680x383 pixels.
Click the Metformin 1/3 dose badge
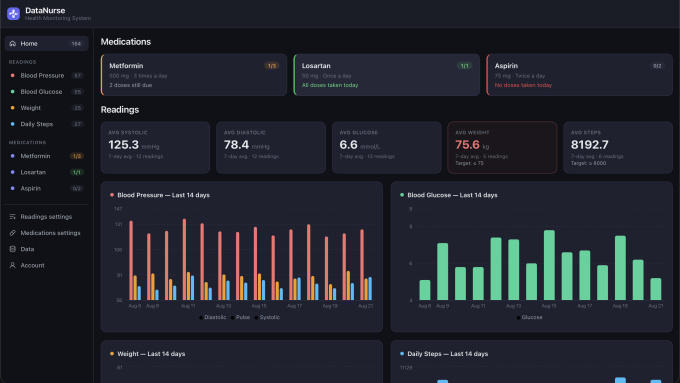pos(272,66)
